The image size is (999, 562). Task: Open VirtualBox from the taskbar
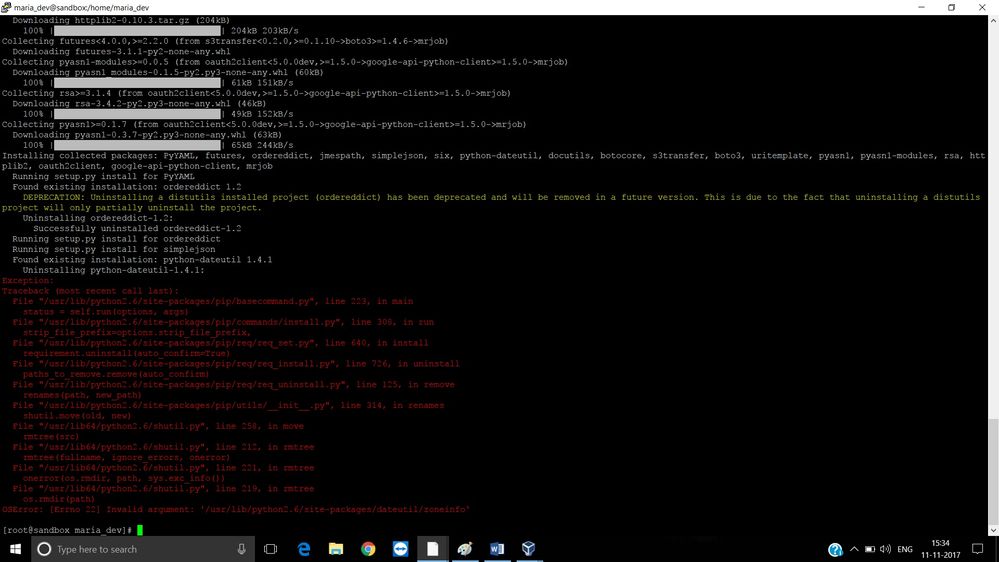coord(529,549)
